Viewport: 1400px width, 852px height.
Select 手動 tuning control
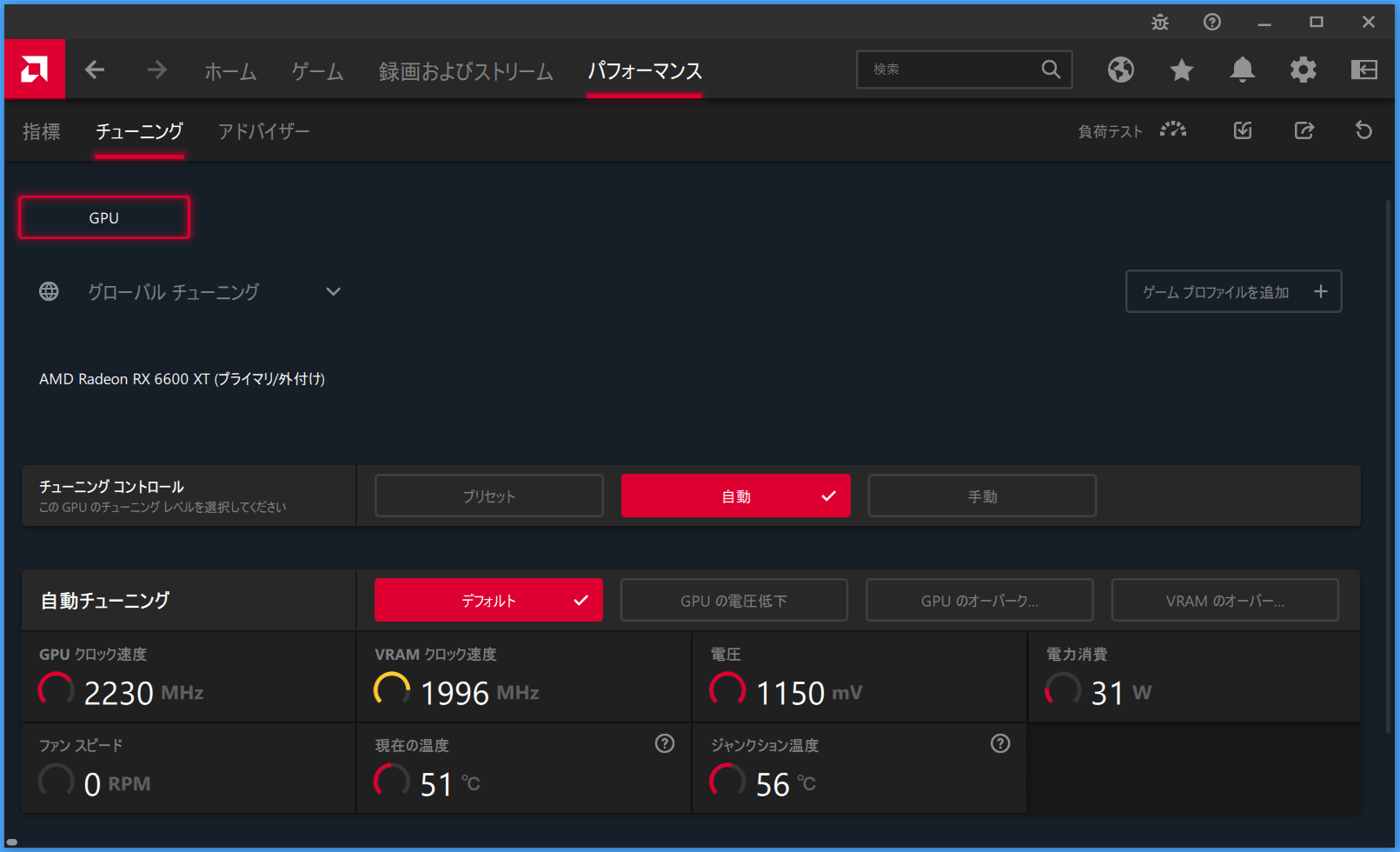pyautogui.click(x=982, y=496)
